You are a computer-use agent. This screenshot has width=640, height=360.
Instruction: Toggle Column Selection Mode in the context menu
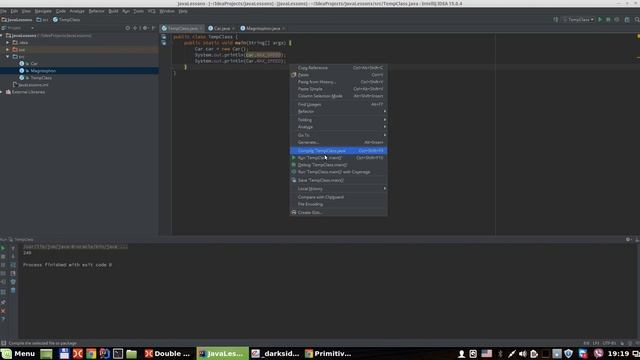(x=338, y=96)
